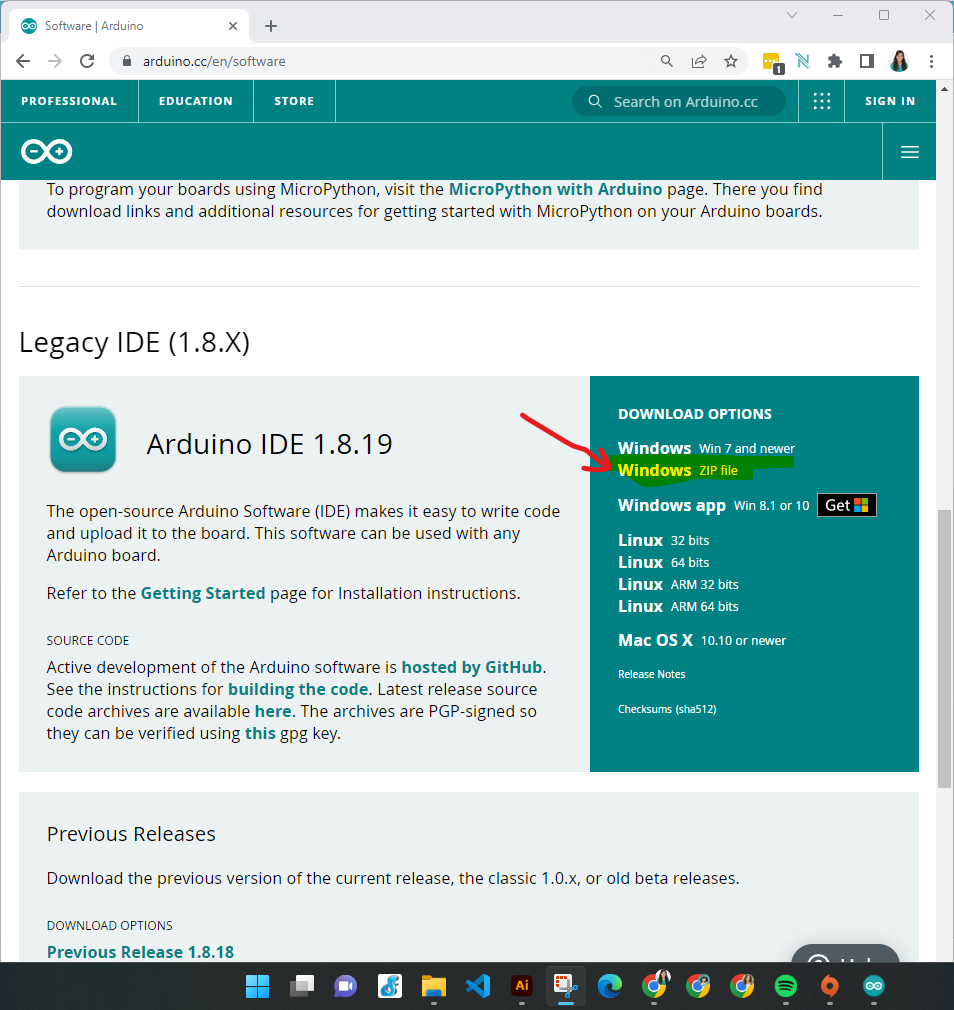The width and height of the screenshot is (954, 1010).
Task: Click SIGN IN
Action: [x=890, y=101]
